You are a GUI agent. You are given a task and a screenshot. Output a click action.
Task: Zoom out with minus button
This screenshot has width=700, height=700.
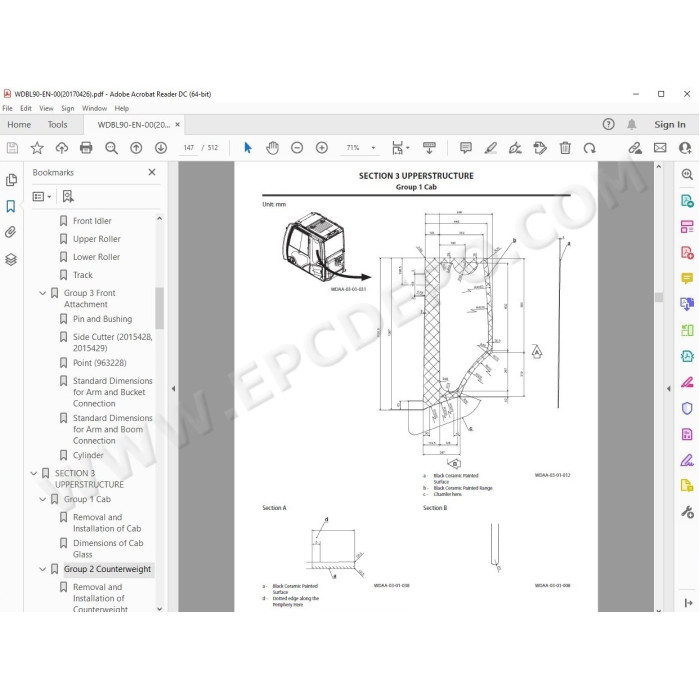297,148
